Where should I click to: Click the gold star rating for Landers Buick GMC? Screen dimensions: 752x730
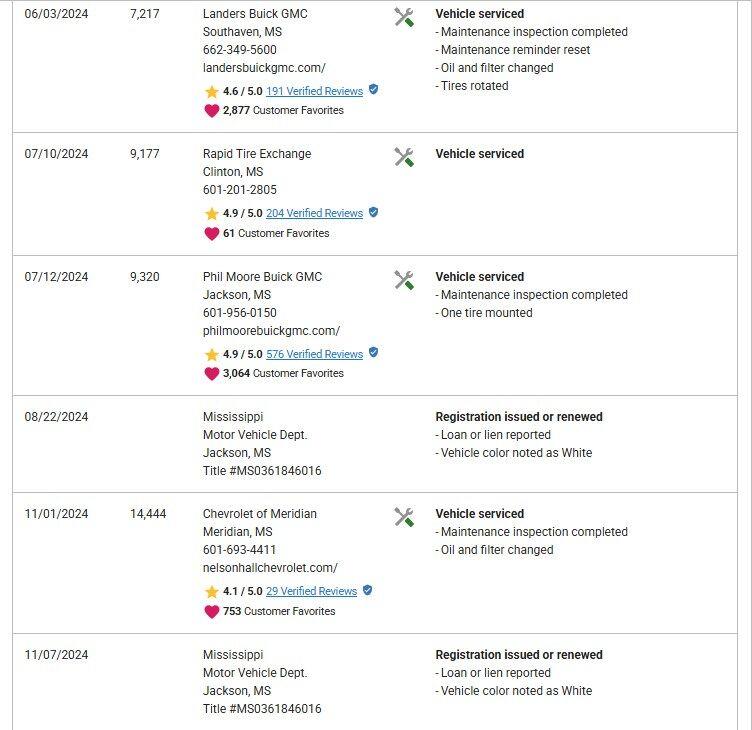click(212, 91)
